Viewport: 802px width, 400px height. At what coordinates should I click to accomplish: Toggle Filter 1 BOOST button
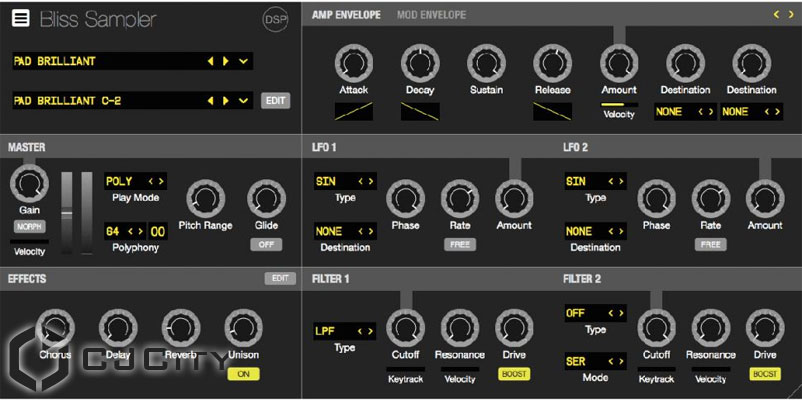[515, 374]
